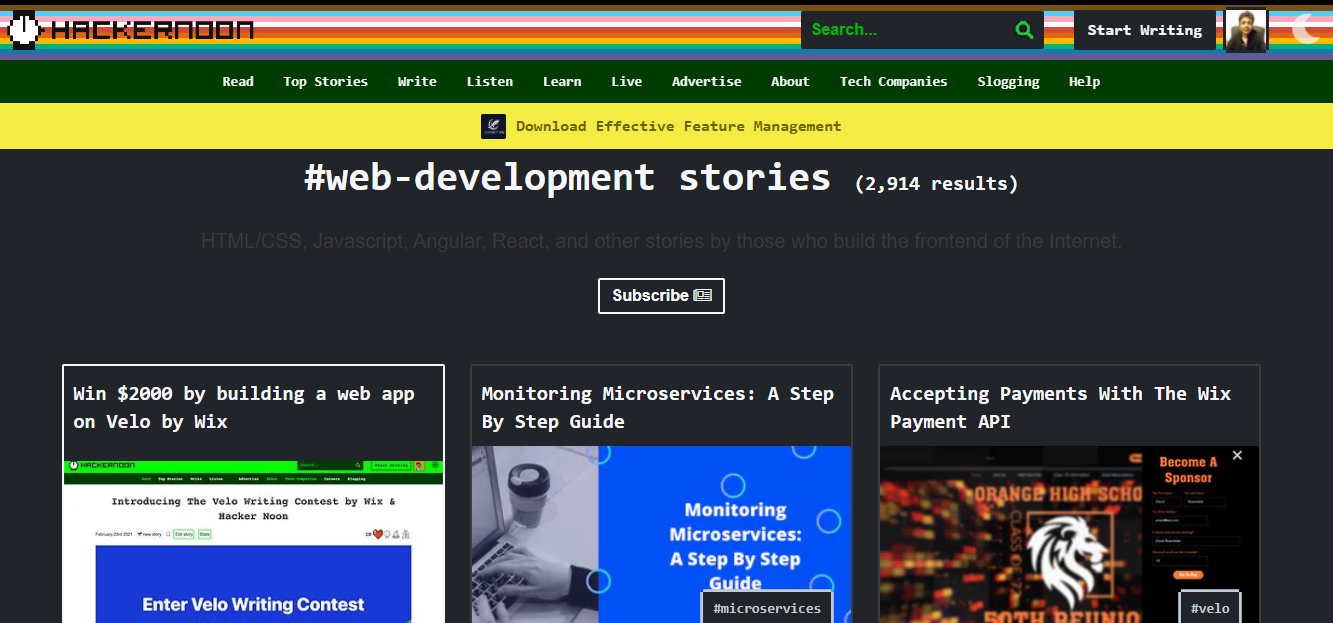The image size is (1333, 623).
Task: Click Download Effective Feature Management banner link
Action: (x=679, y=126)
